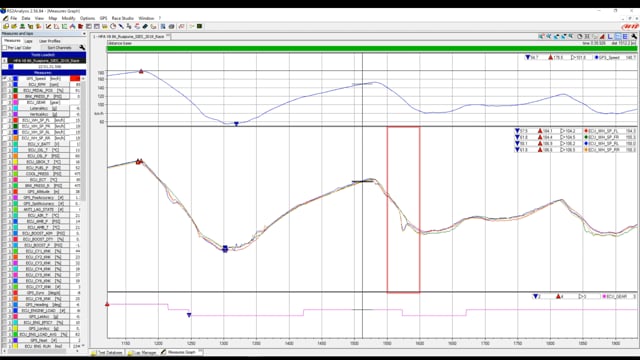
Task: Click the first green zoom icon in graph toolbar
Action: tap(541, 37)
